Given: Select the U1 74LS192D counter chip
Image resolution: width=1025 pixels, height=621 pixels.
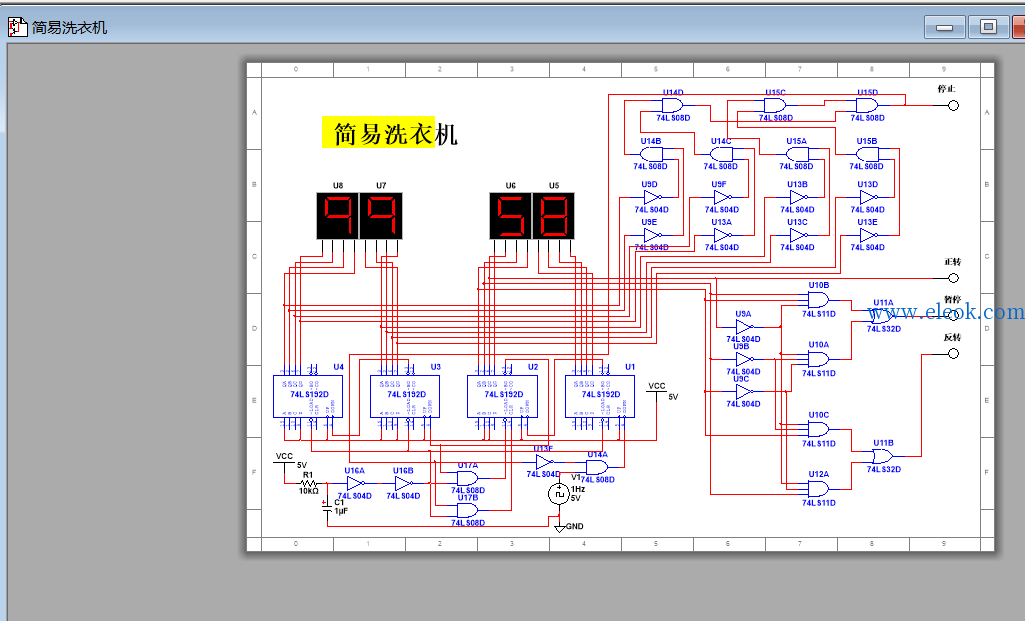Looking at the screenshot, I should (x=600, y=396).
